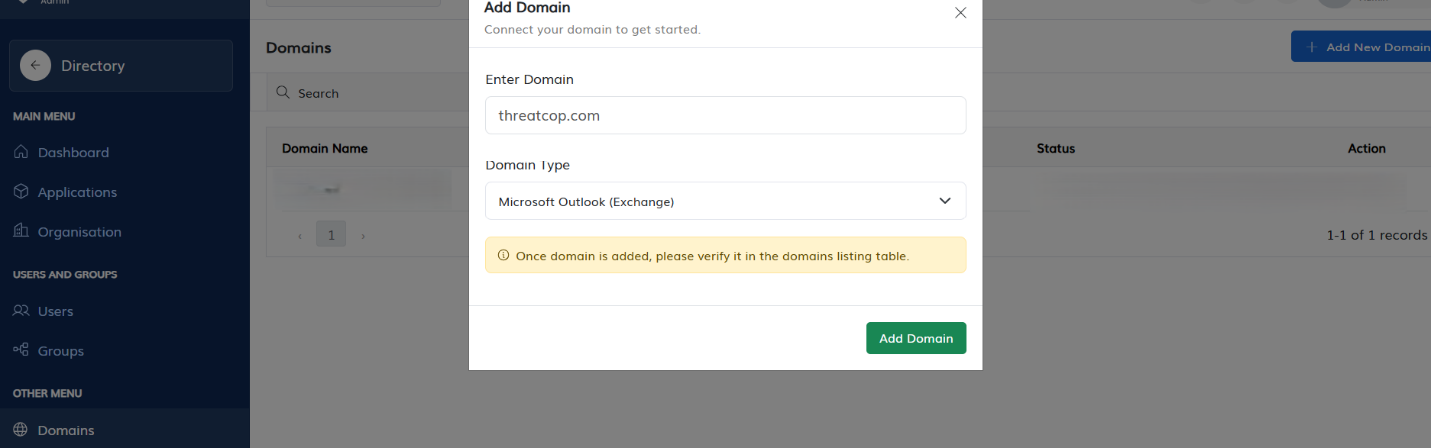This screenshot has height=448, width=1431.
Task: Click the next page arrow
Action: tap(363, 236)
